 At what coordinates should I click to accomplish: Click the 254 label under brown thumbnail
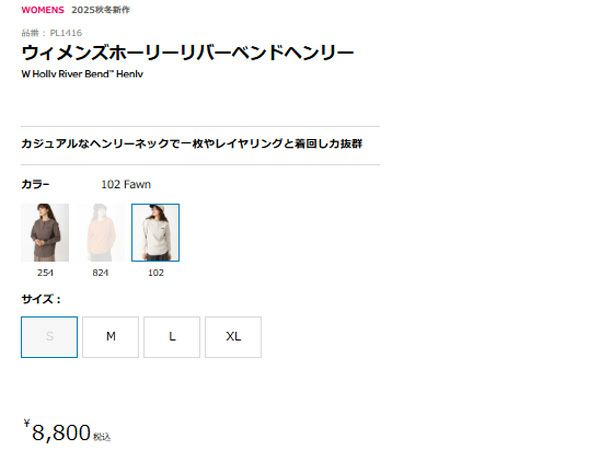click(45, 273)
